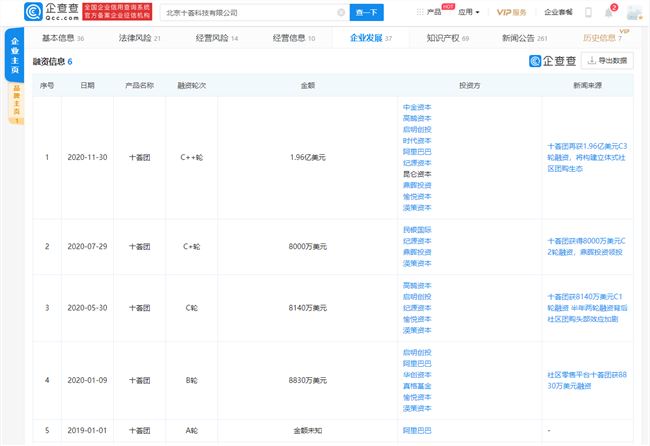Open the notification bell
This screenshot has height=446, width=650.
(x=609, y=12)
